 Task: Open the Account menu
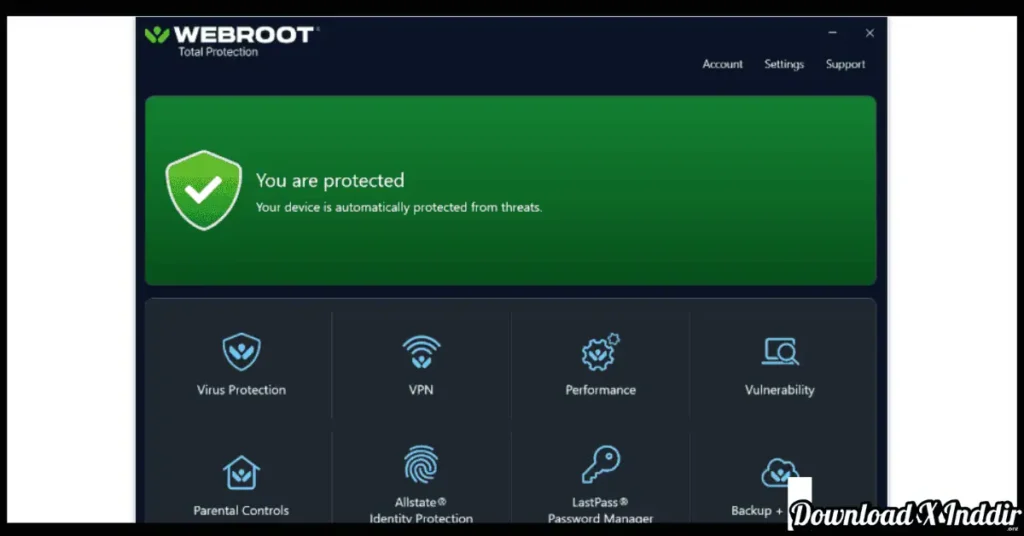pos(722,64)
